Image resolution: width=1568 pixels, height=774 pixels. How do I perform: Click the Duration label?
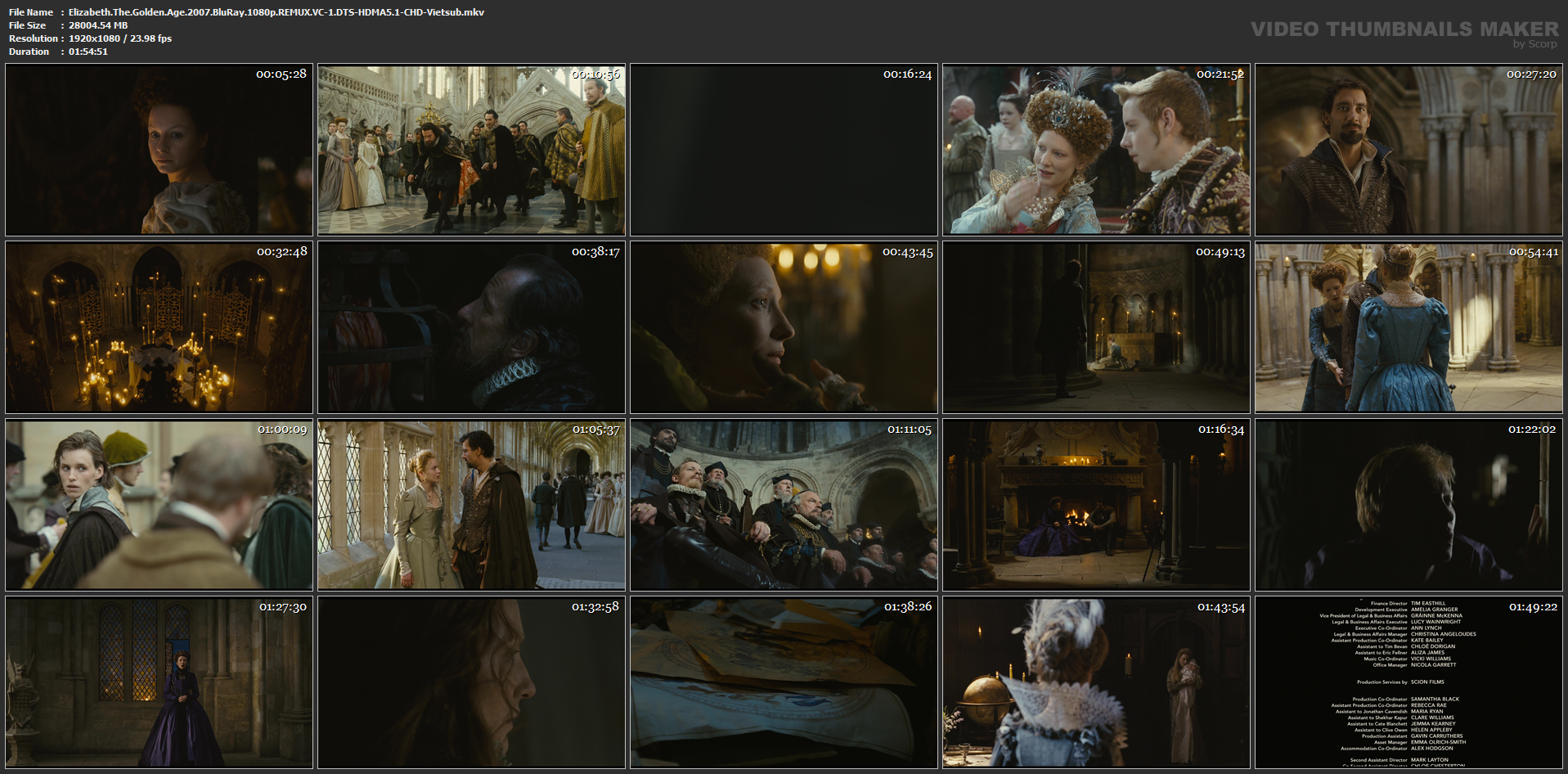point(29,52)
